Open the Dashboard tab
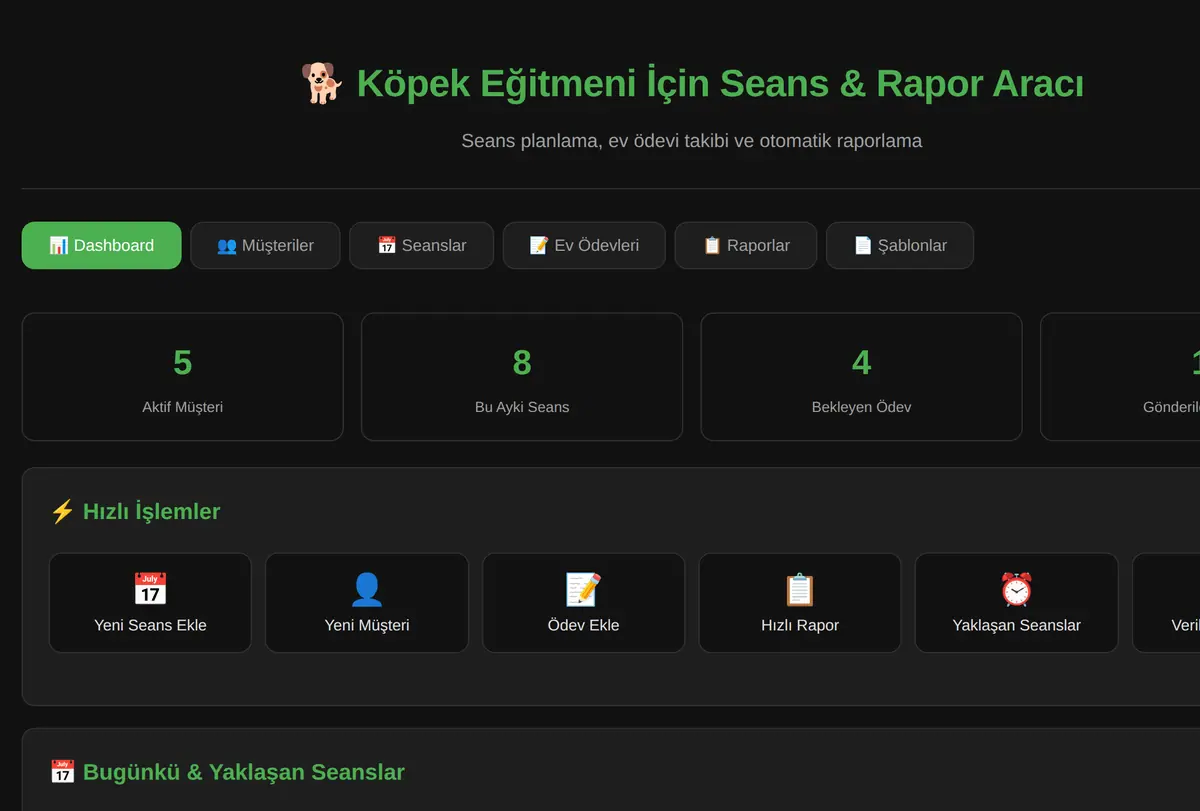Image resolution: width=1200 pixels, height=811 pixels. point(101,245)
